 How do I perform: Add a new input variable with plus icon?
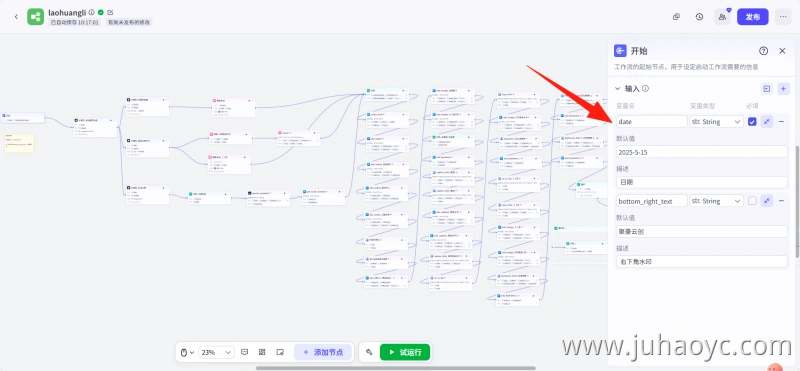point(784,89)
